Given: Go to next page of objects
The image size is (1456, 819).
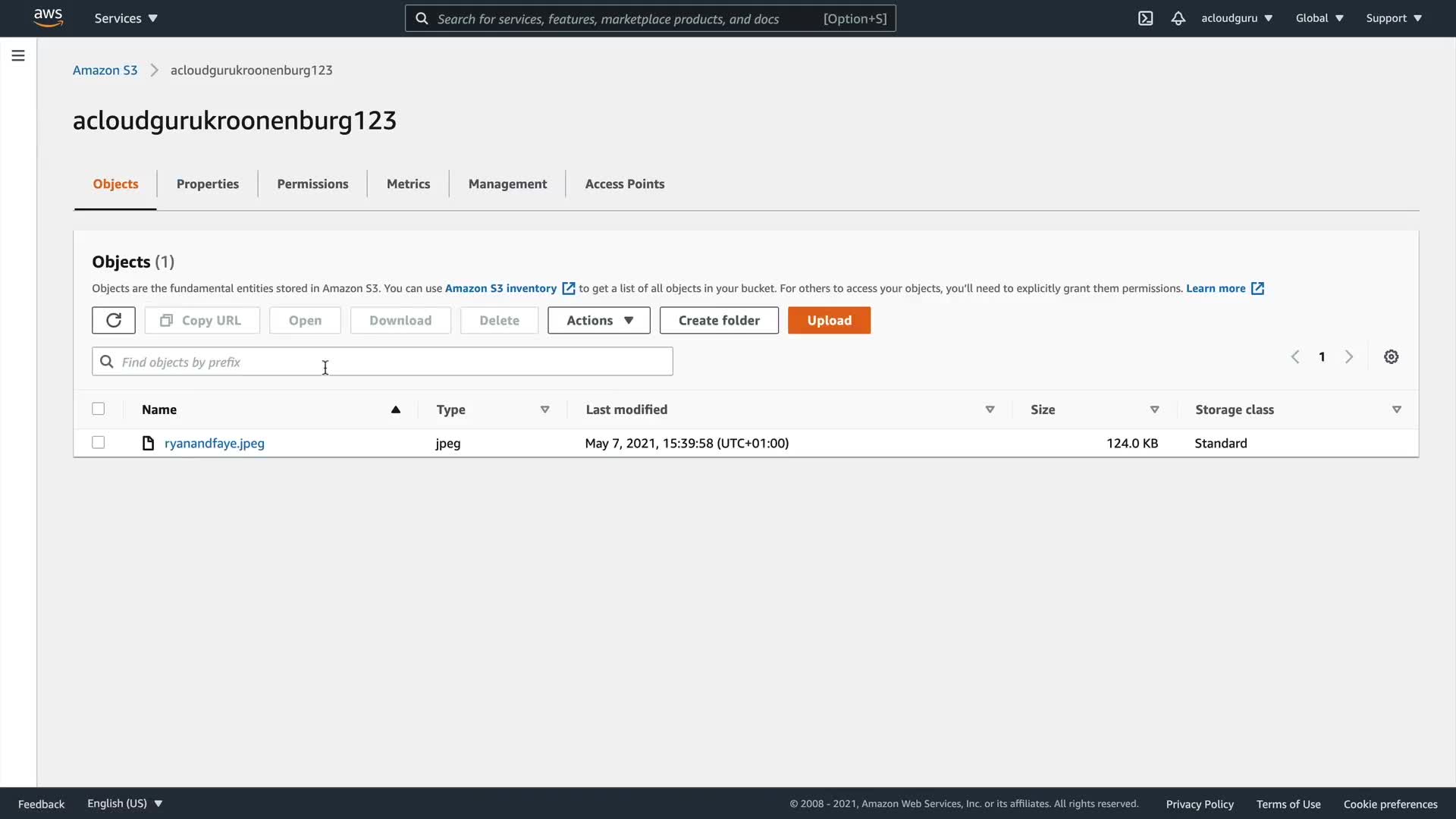Looking at the screenshot, I should pos(1348,356).
